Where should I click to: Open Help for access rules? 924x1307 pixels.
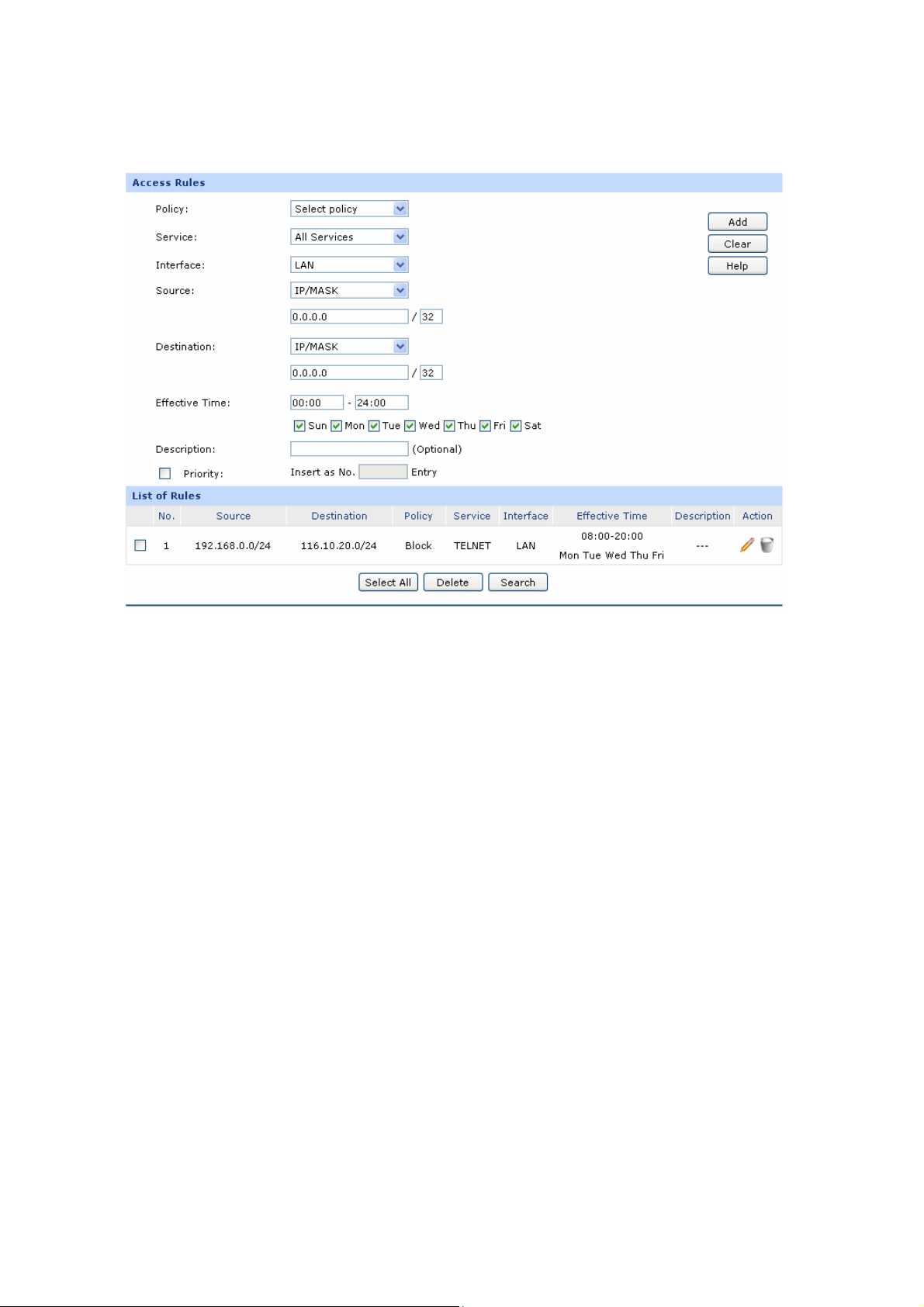click(x=737, y=266)
